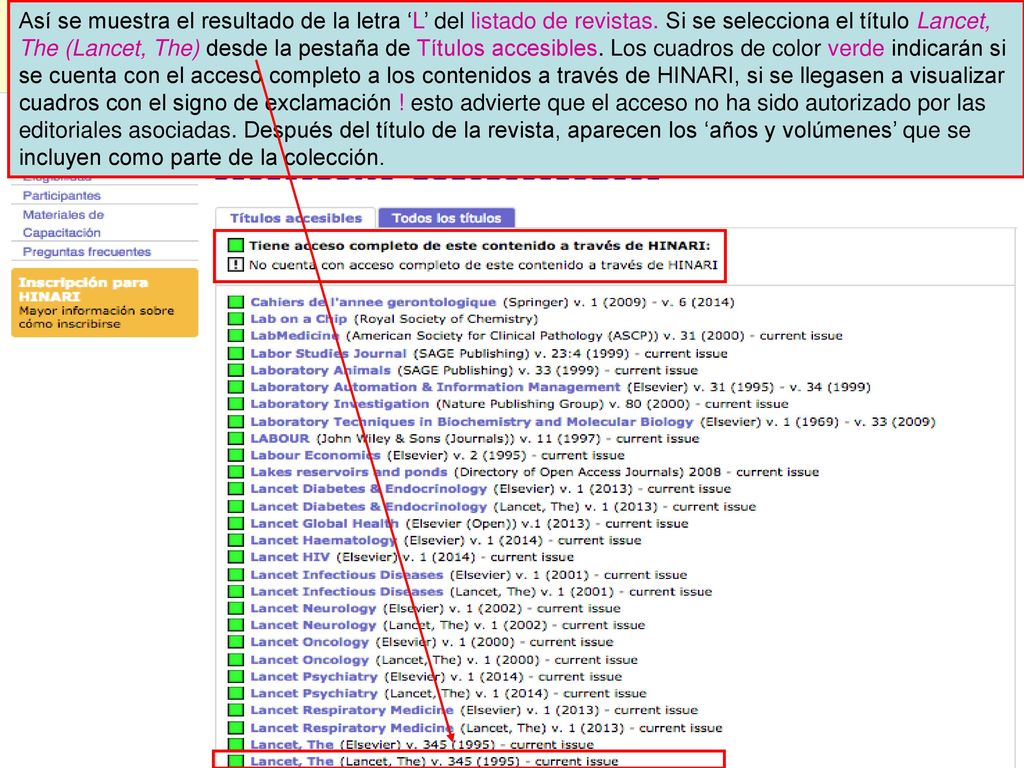Open Laboratory Automation & Information Management
Viewport: 1024px width, 768px height.
coord(435,387)
